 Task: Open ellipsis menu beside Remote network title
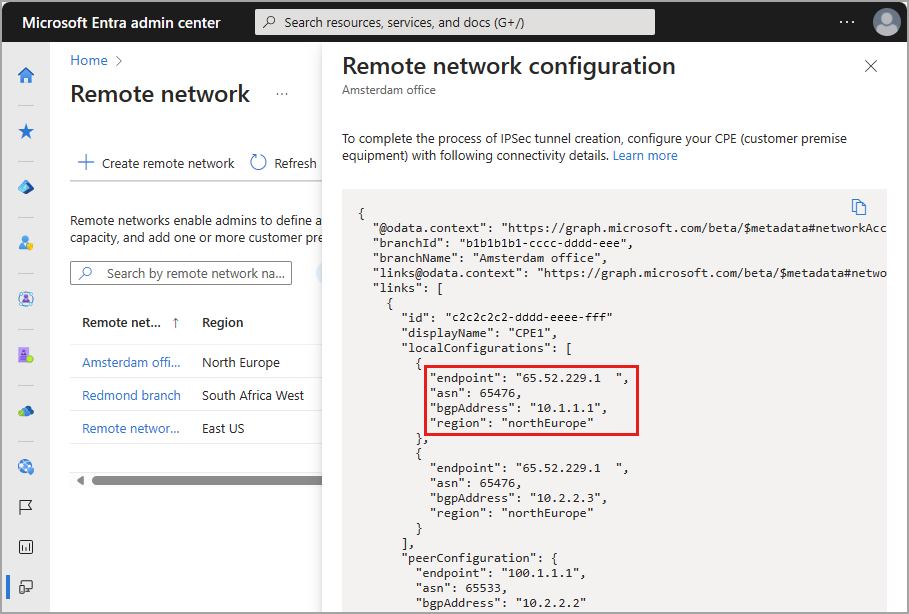coord(282,94)
